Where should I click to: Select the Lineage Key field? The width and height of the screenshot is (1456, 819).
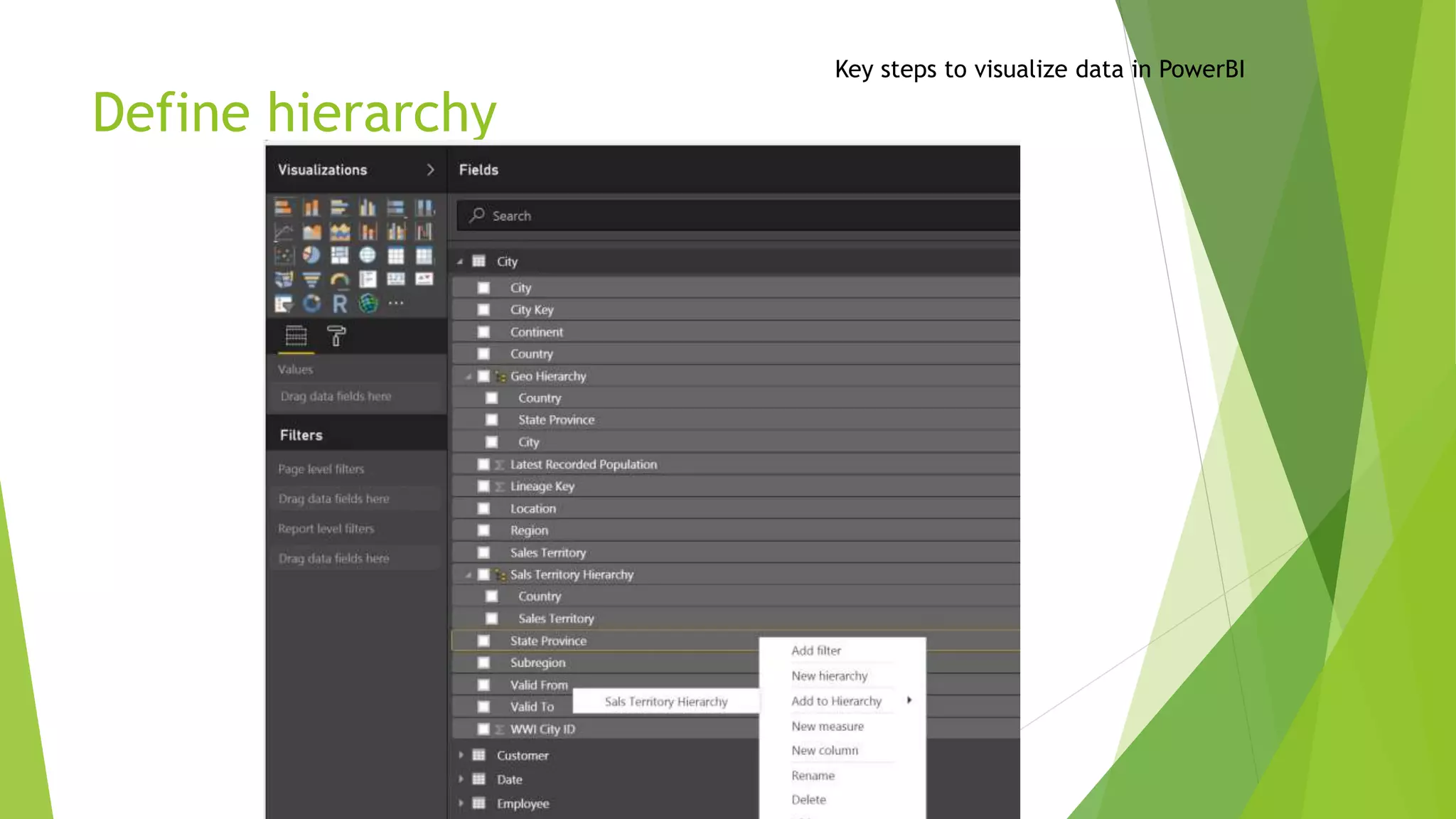coord(542,486)
